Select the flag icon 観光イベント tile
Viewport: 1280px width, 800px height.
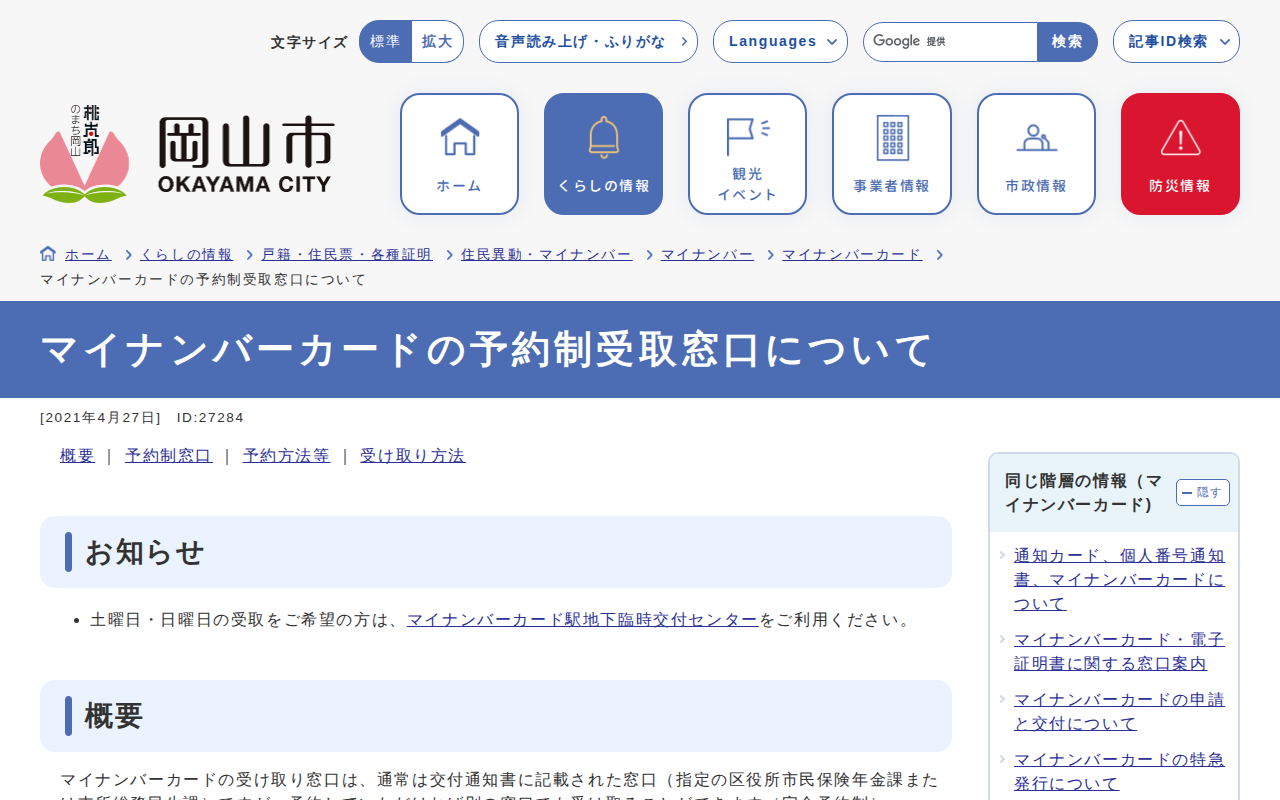(x=747, y=154)
